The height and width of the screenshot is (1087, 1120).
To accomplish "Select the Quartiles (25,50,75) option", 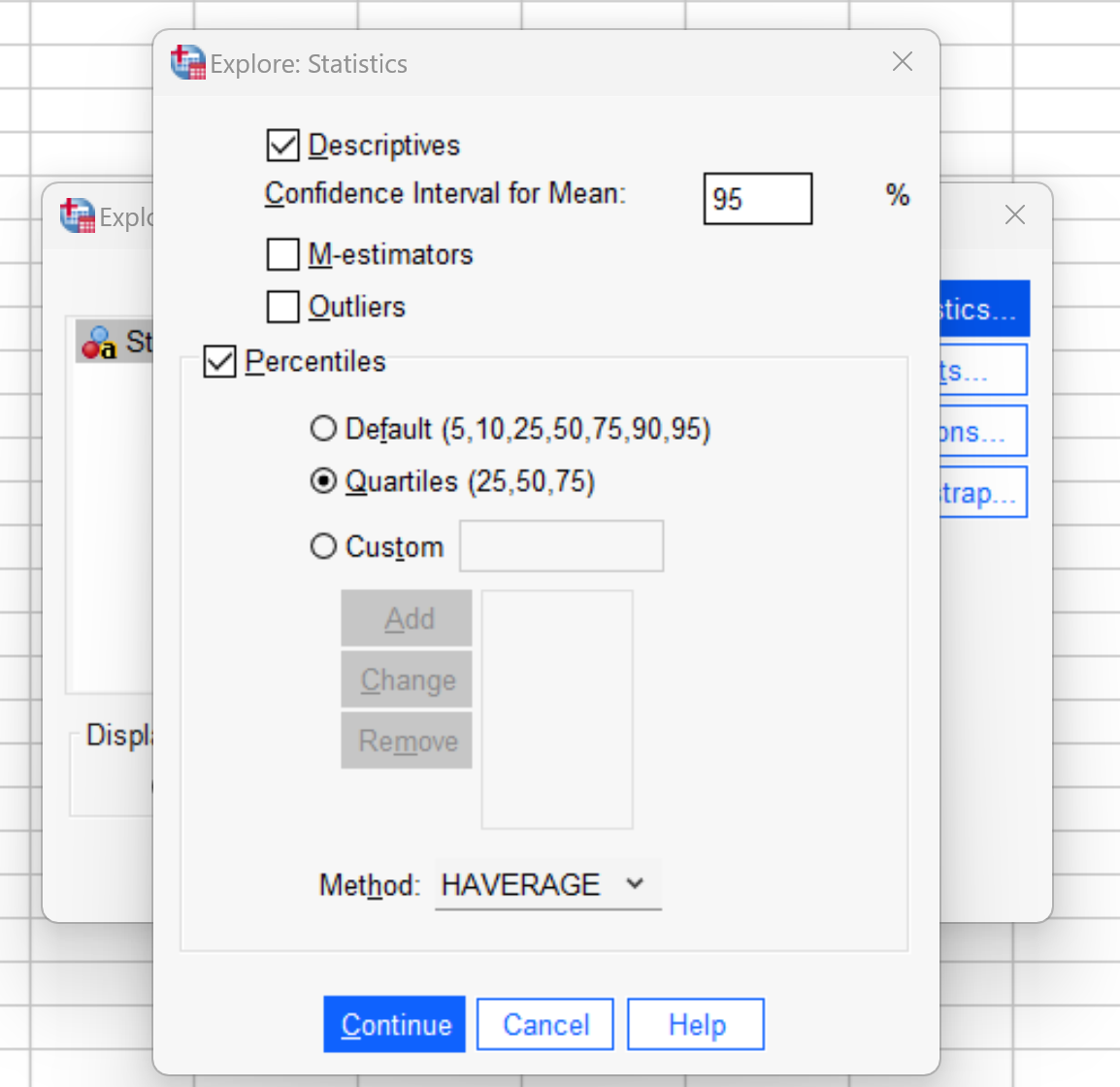I will (x=323, y=481).
